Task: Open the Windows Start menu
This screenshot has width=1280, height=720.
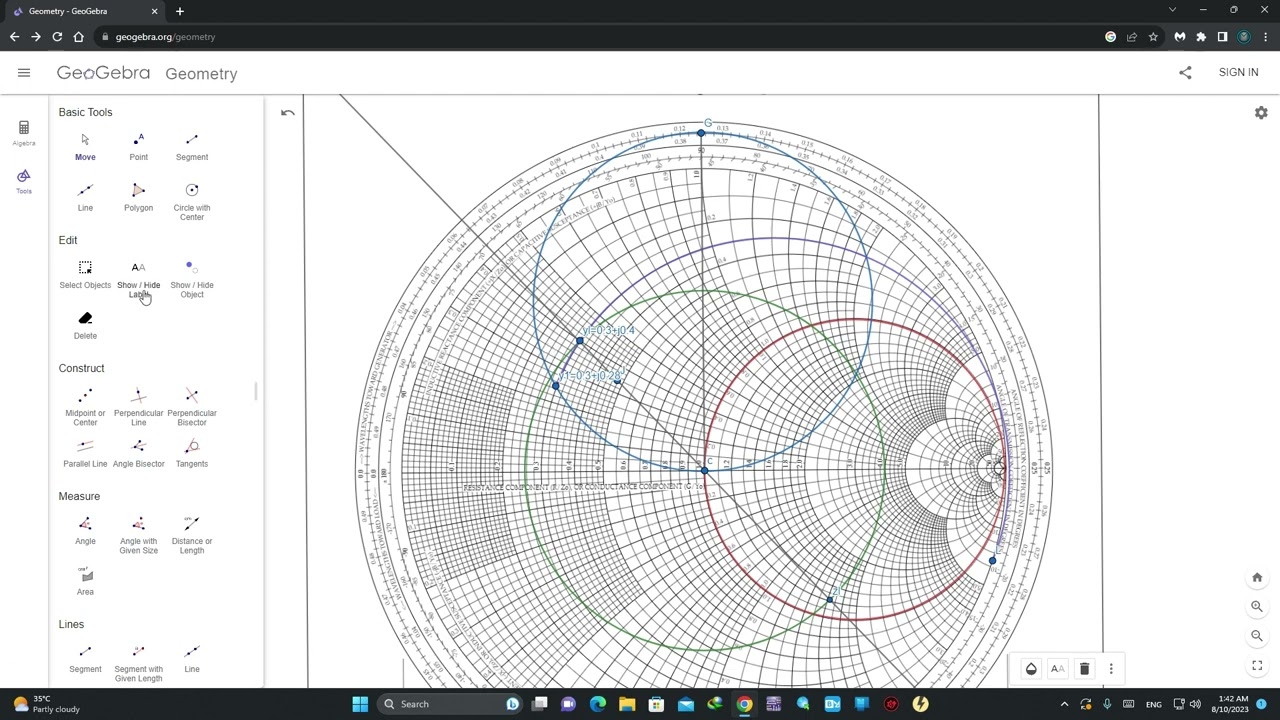Action: point(360,704)
